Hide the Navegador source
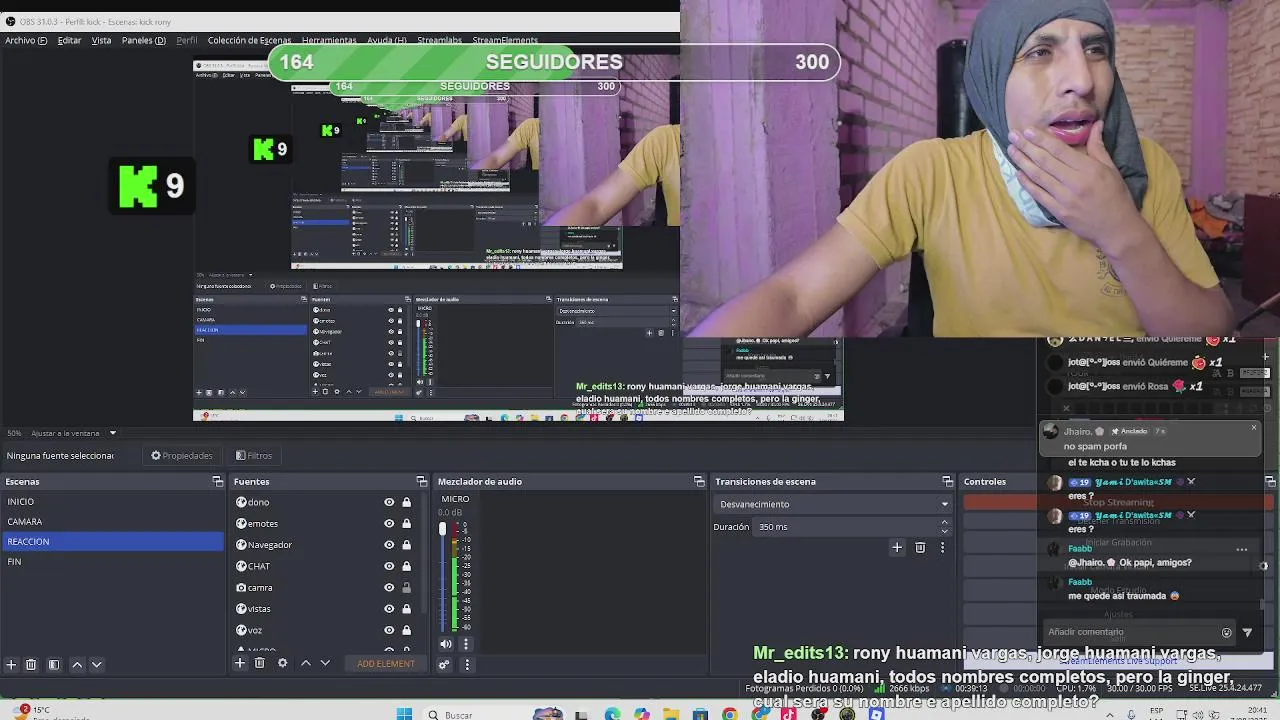Image resolution: width=1280 pixels, height=720 pixels. (389, 545)
